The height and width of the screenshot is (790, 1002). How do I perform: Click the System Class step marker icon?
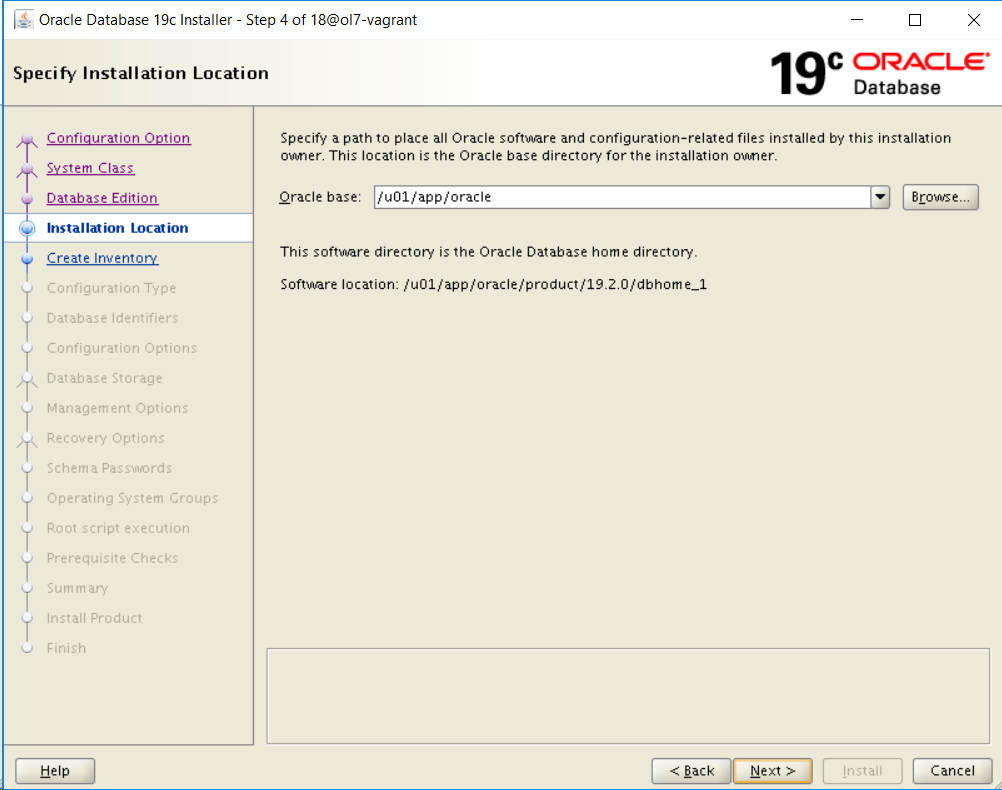coord(27,169)
